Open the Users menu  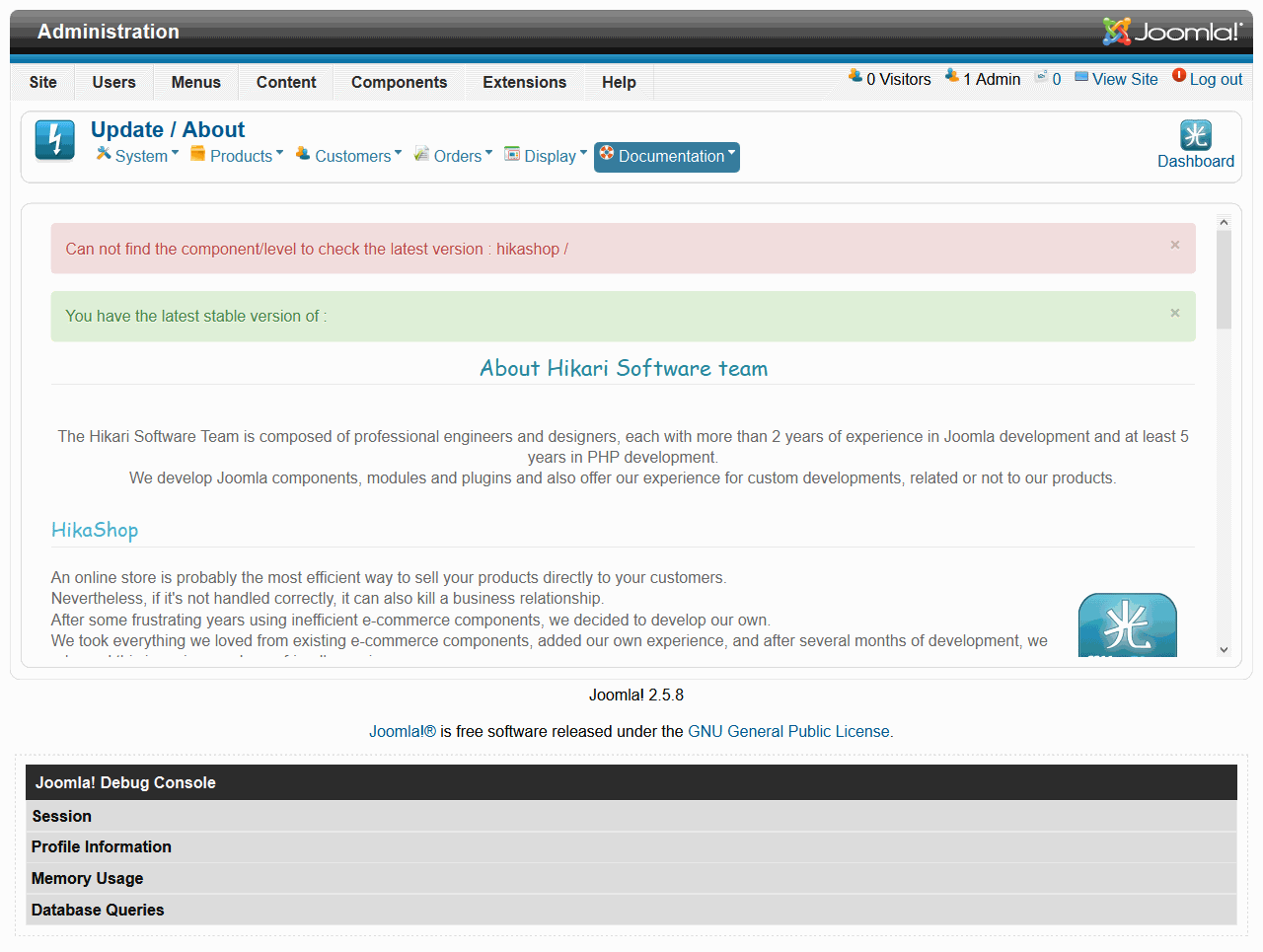coord(114,82)
